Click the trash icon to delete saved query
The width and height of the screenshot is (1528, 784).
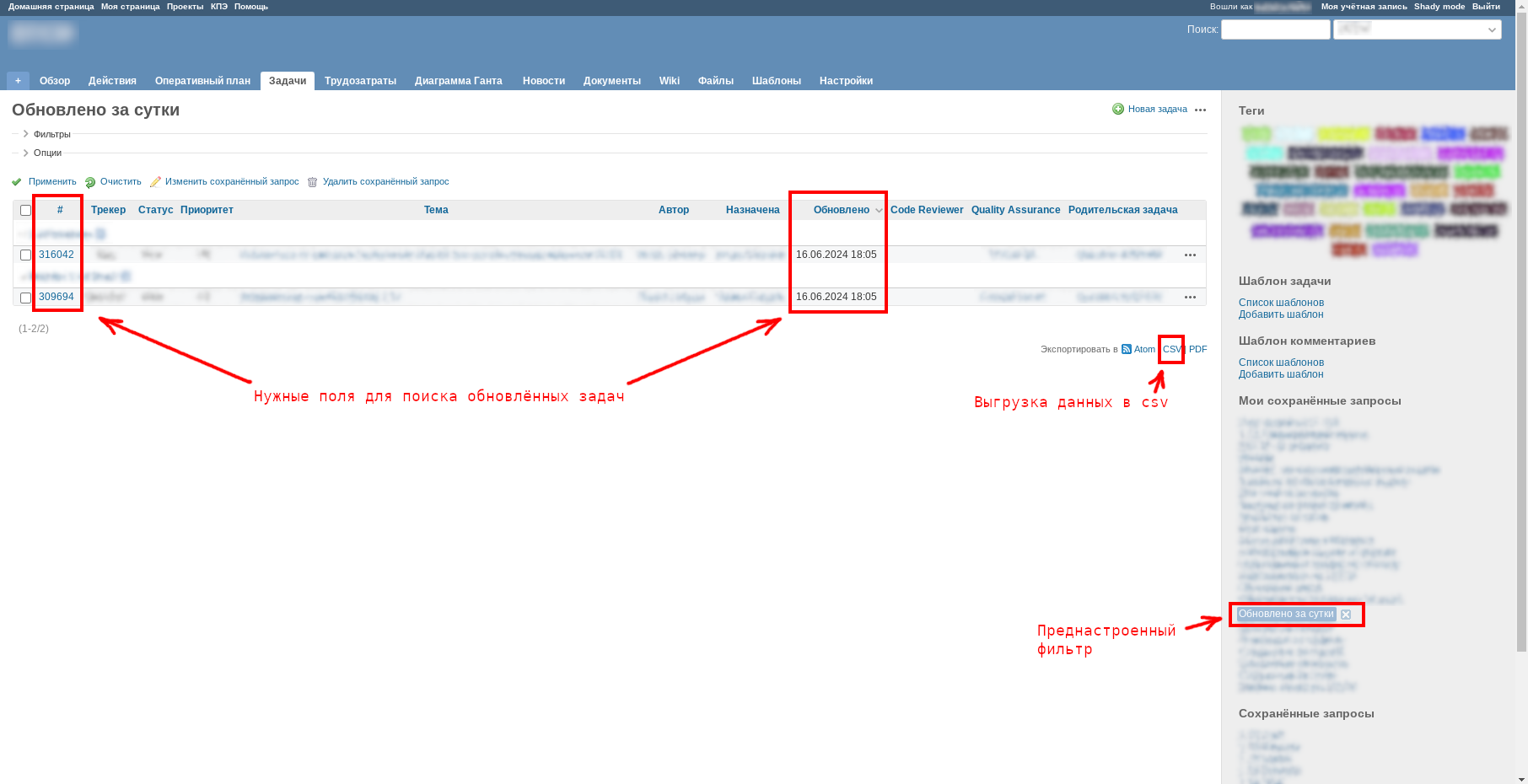pos(312,181)
